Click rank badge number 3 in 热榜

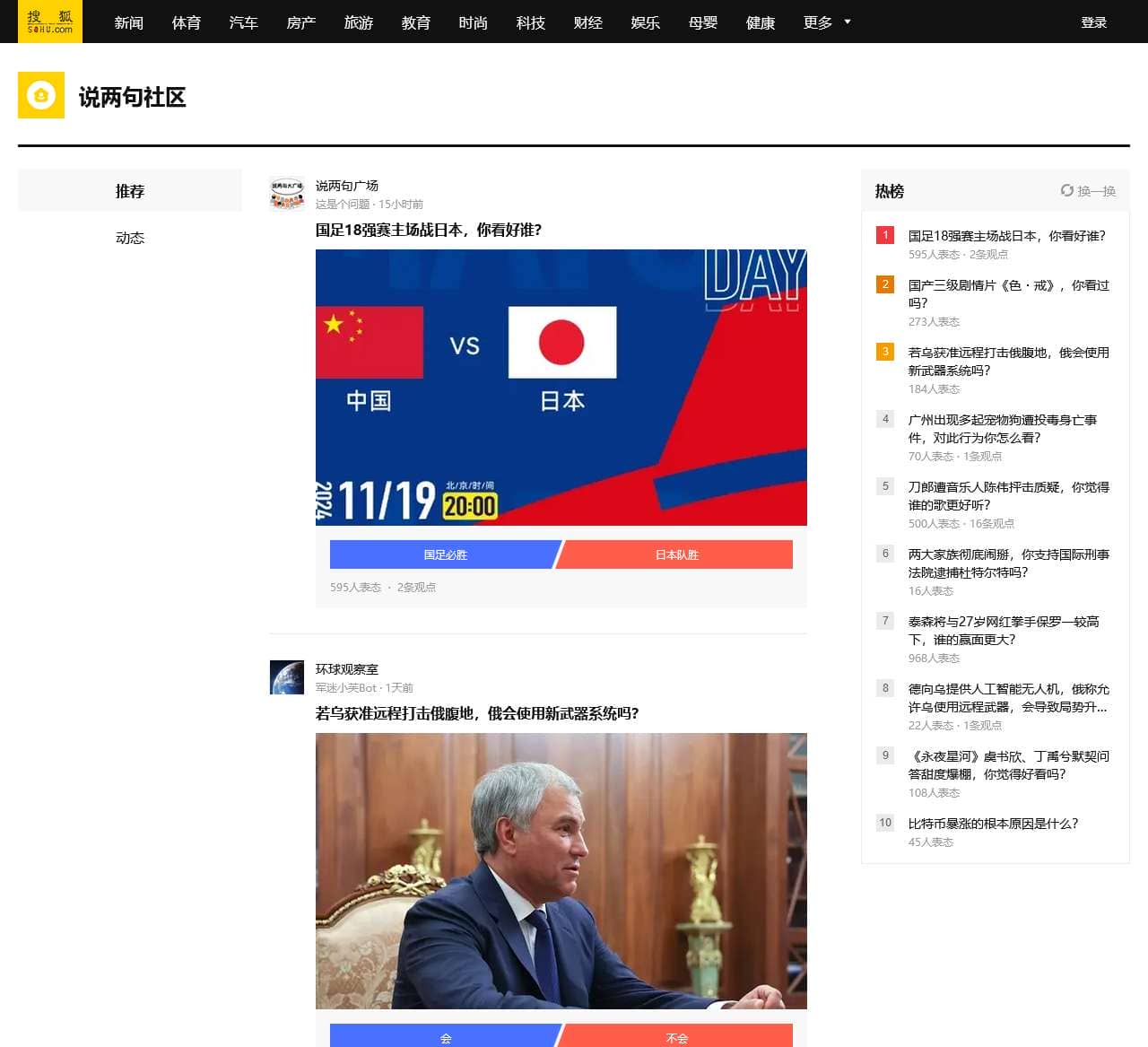885,352
